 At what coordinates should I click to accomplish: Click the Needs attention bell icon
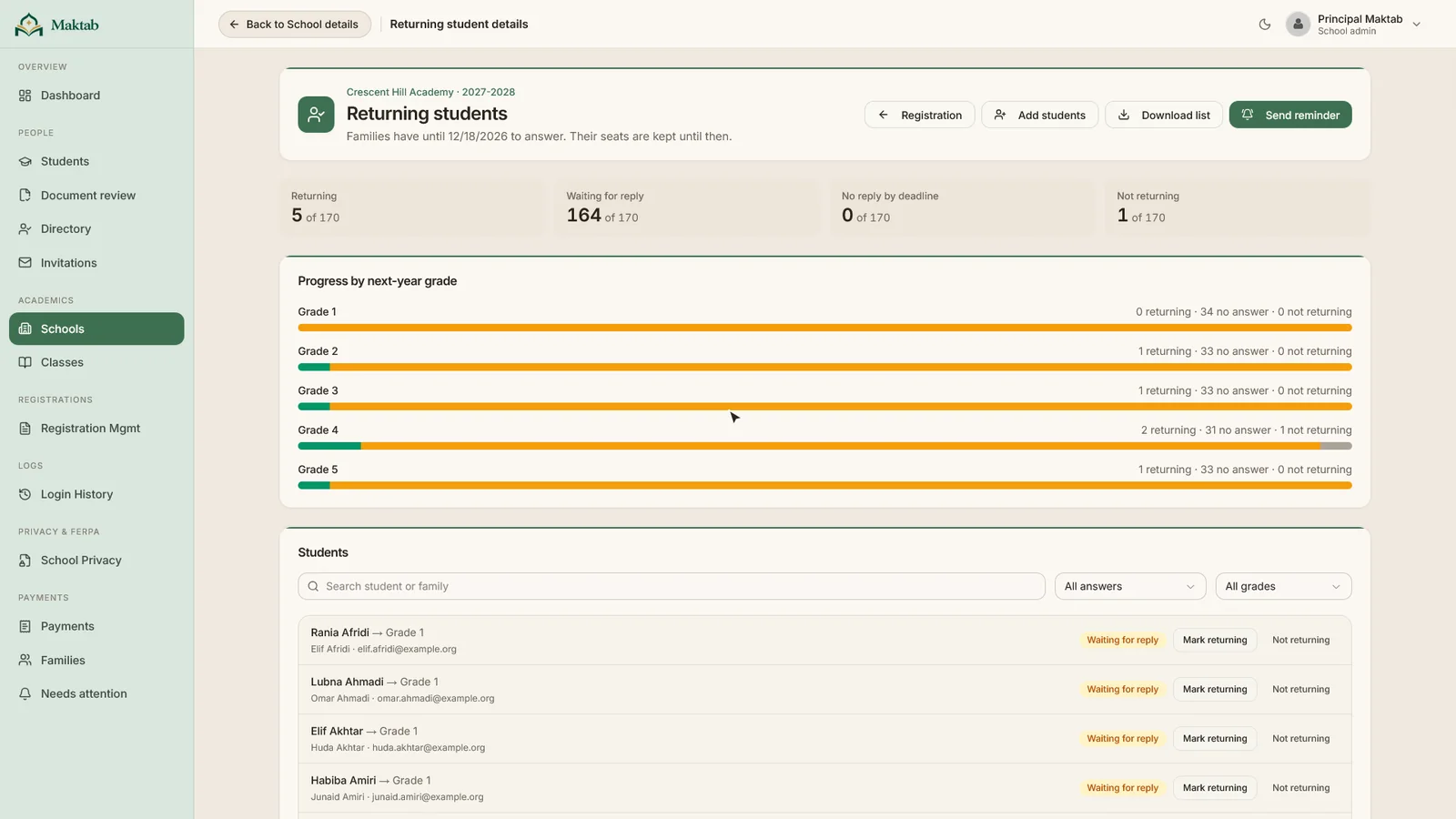[25, 693]
